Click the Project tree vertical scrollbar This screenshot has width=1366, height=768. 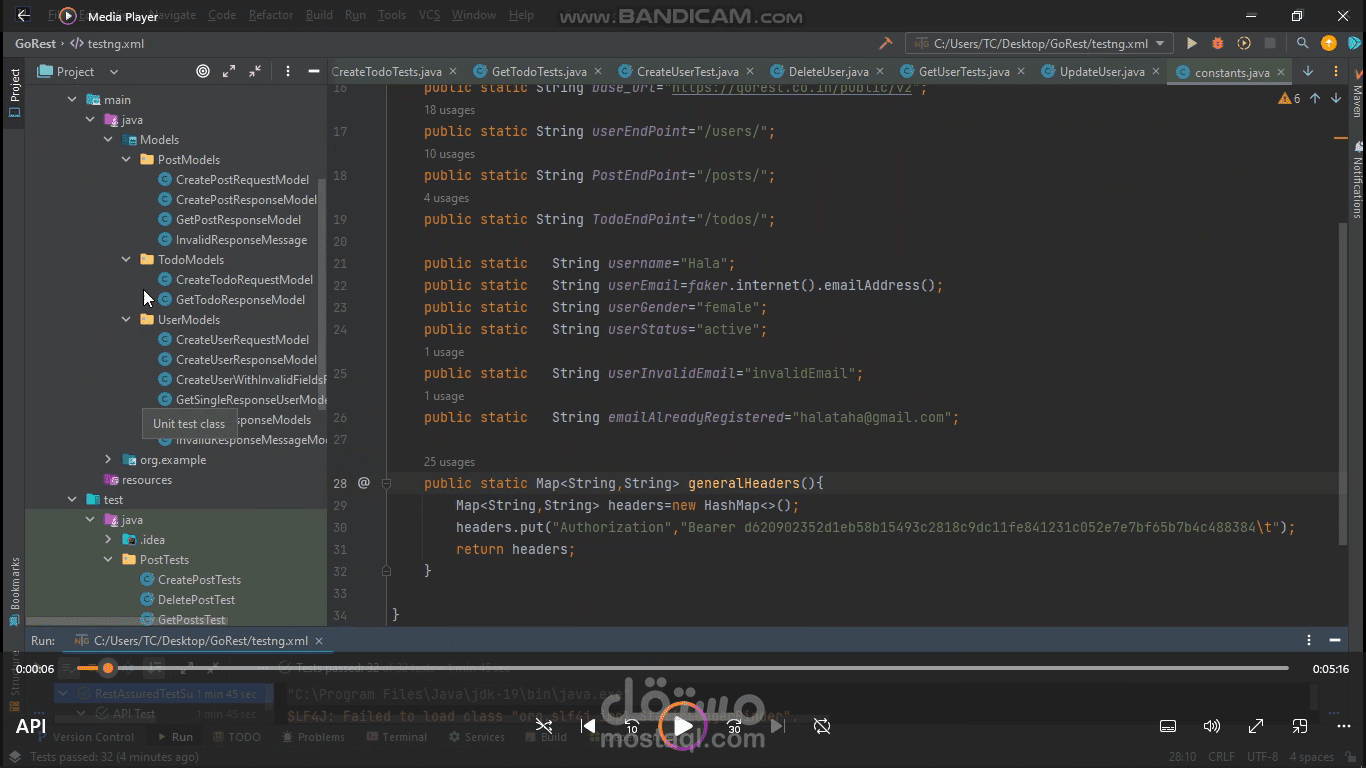click(321, 293)
